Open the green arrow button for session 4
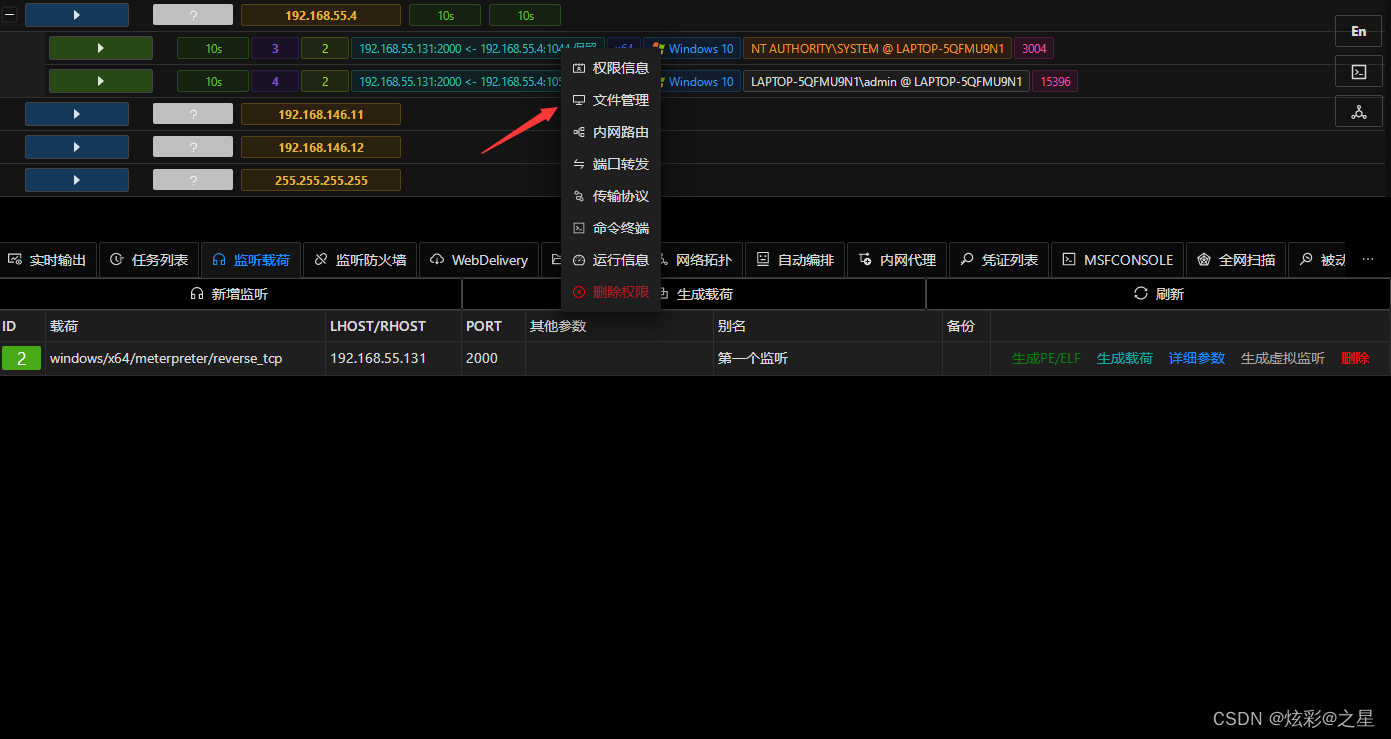 (101, 81)
